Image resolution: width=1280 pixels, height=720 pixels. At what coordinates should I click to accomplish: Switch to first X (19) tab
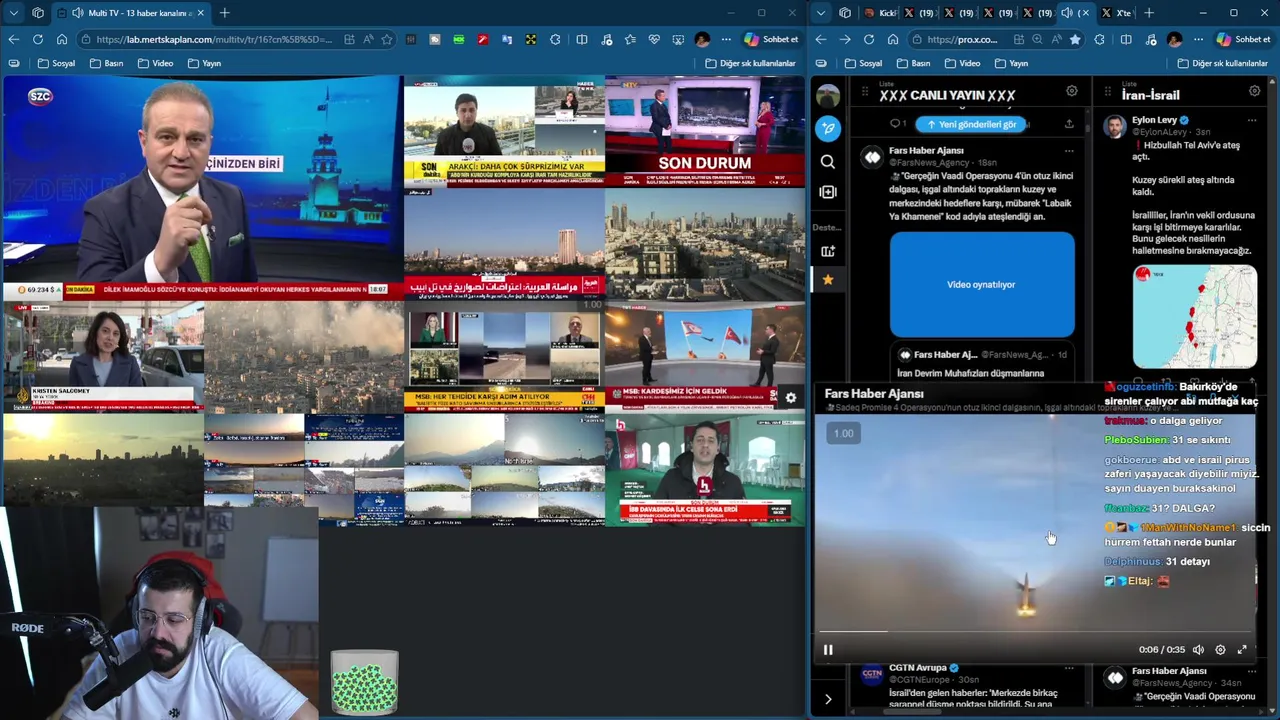tap(919, 13)
